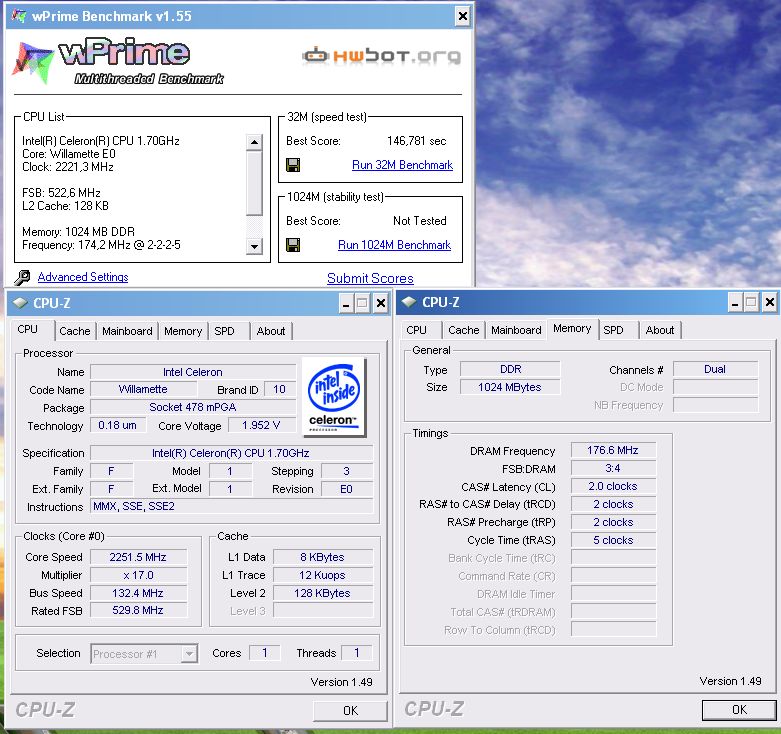
Task: Click Submit Scores link
Action: (370, 278)
